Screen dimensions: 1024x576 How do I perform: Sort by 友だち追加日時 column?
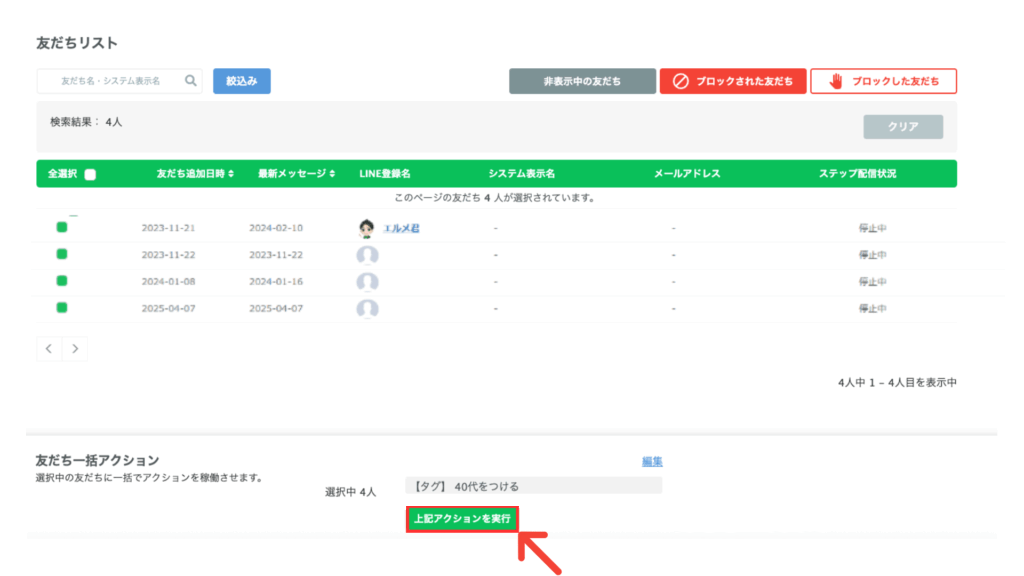click(x=195, y=174)
